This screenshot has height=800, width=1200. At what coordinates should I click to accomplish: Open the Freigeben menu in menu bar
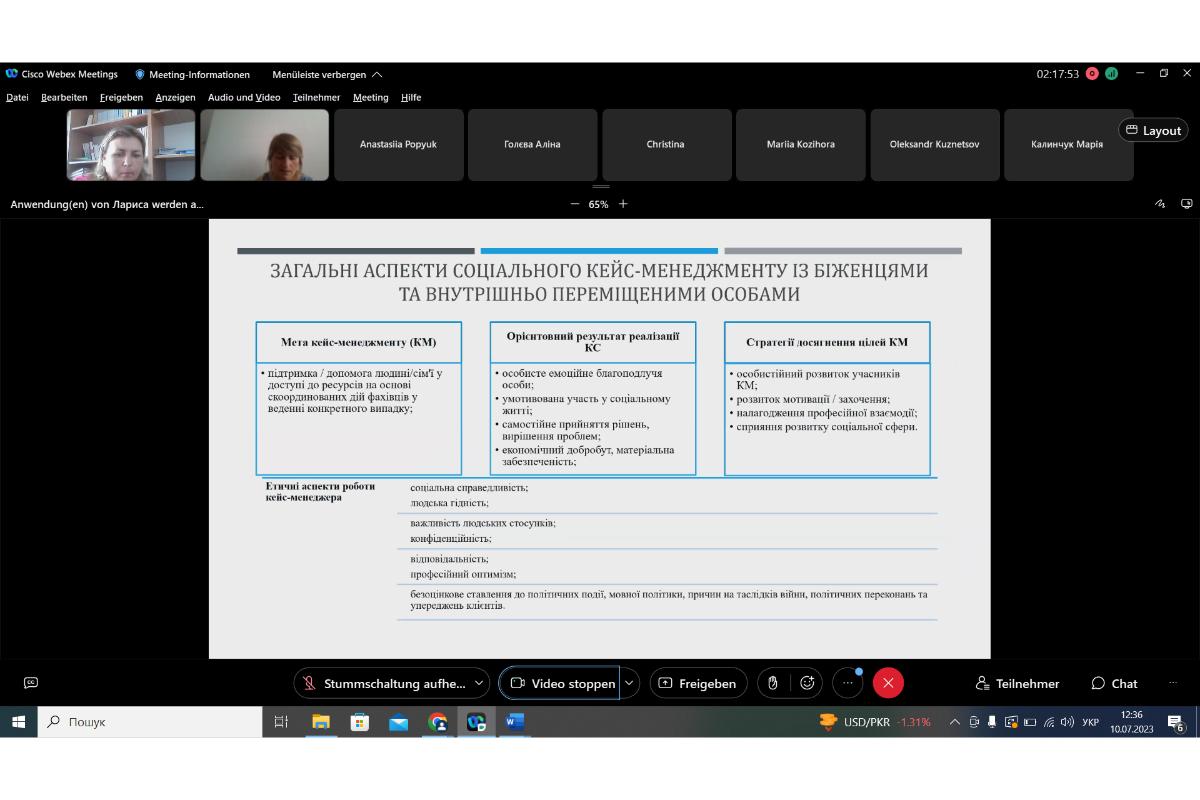[121, 97]
